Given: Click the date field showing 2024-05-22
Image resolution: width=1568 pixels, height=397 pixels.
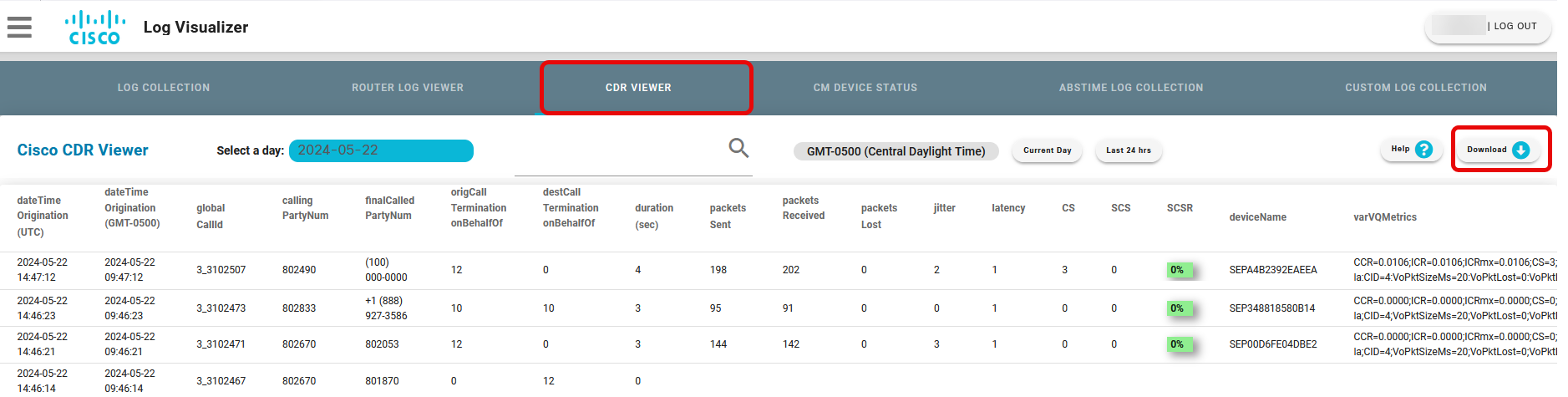Looking at the screenshot, I should coord(381,150).
